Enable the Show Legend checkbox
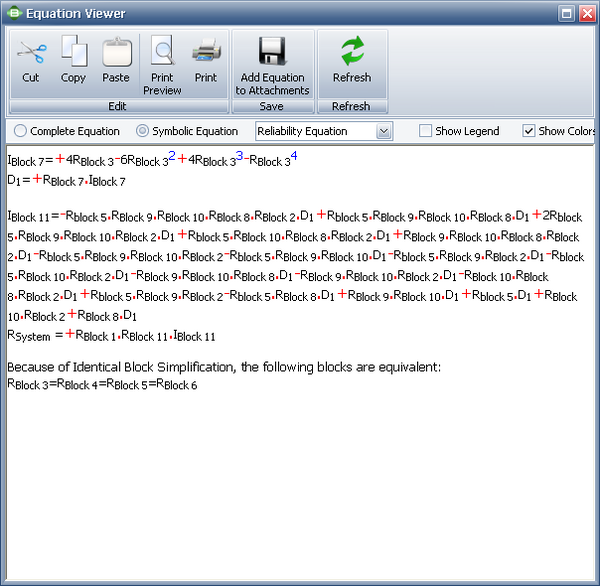Image resolution: width=600 pixels, height=586 pixels. click(x=426, y=131)
